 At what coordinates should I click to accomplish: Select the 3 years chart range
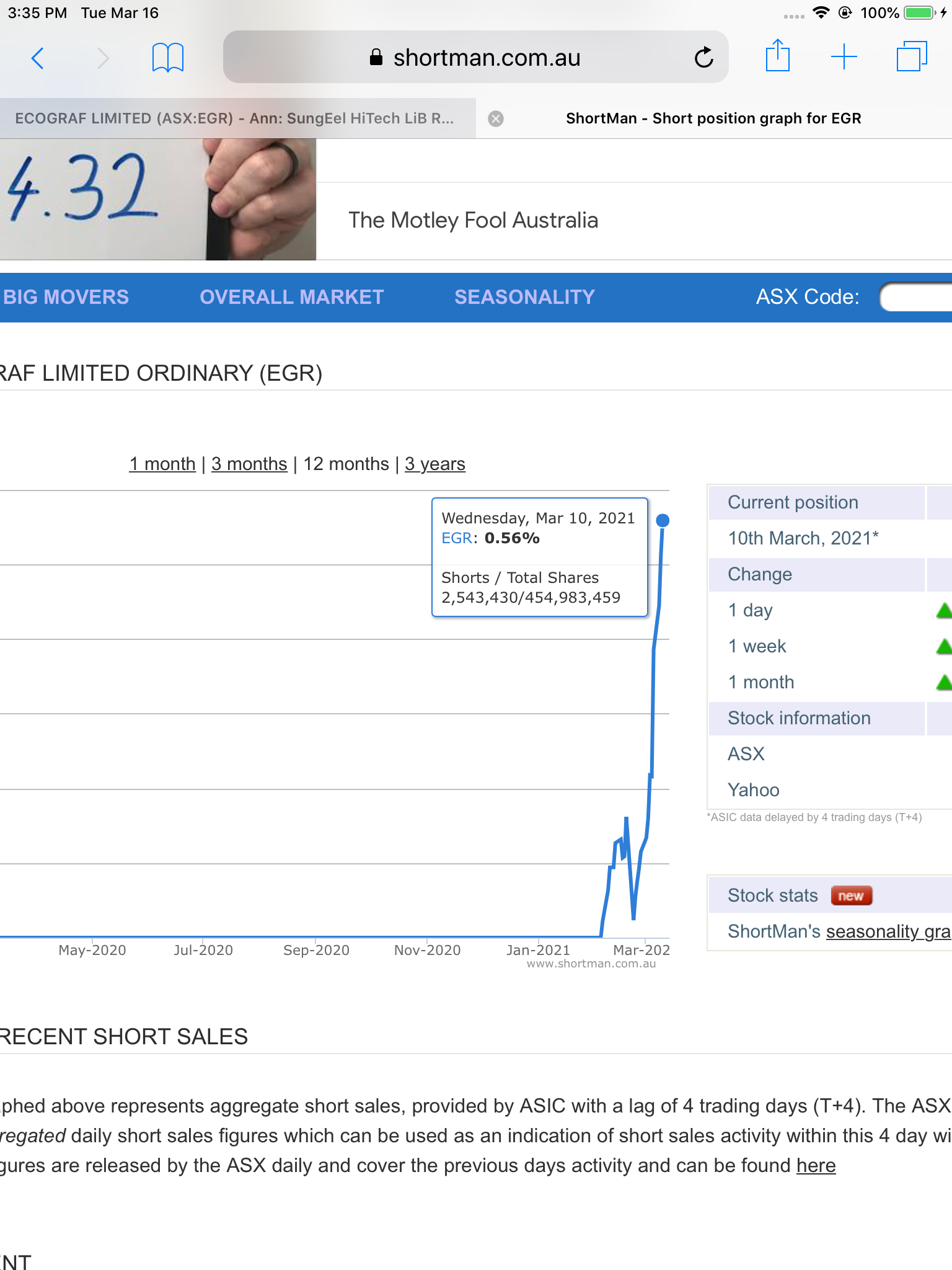[x=435, y=464]
